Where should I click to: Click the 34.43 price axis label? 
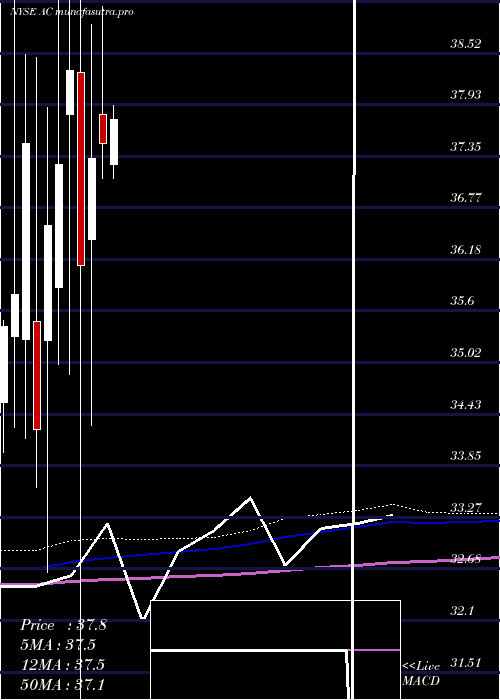[x=466, y=404]
